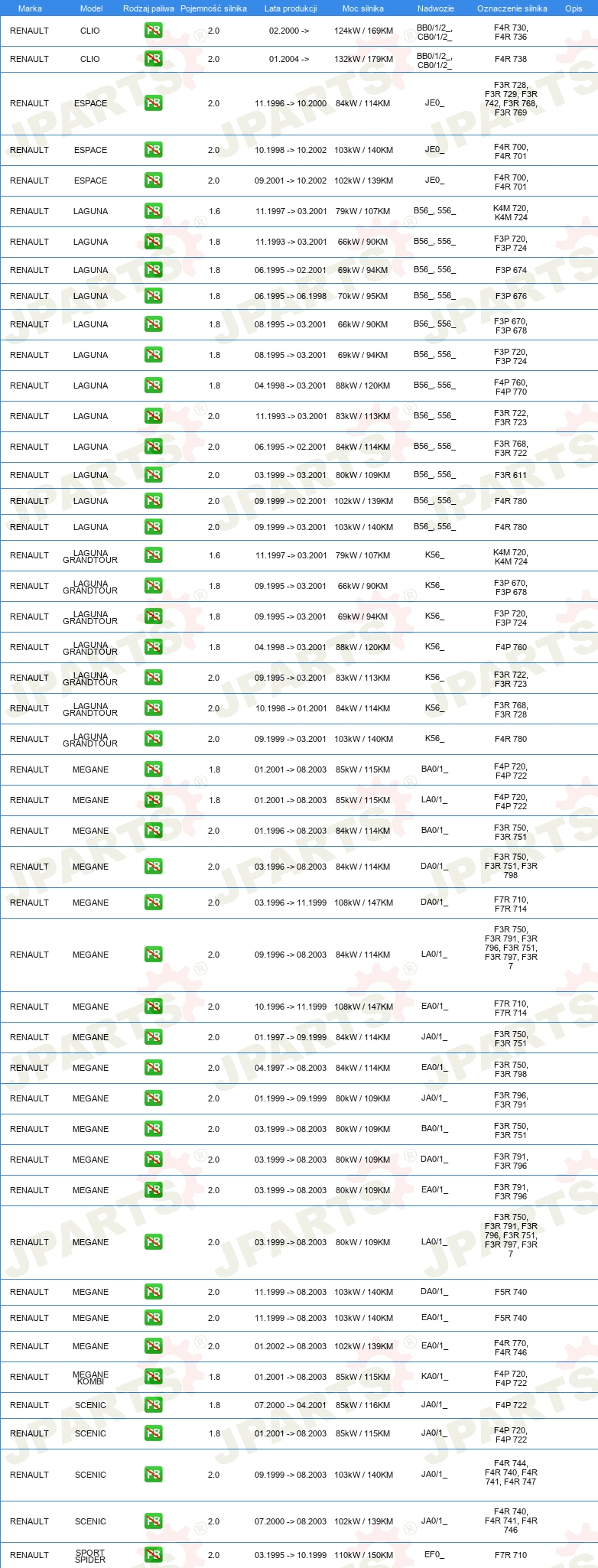
Task: Click the fuel icon in Laguna Grandtour F4R 780 row
Action: click(153, 739)
